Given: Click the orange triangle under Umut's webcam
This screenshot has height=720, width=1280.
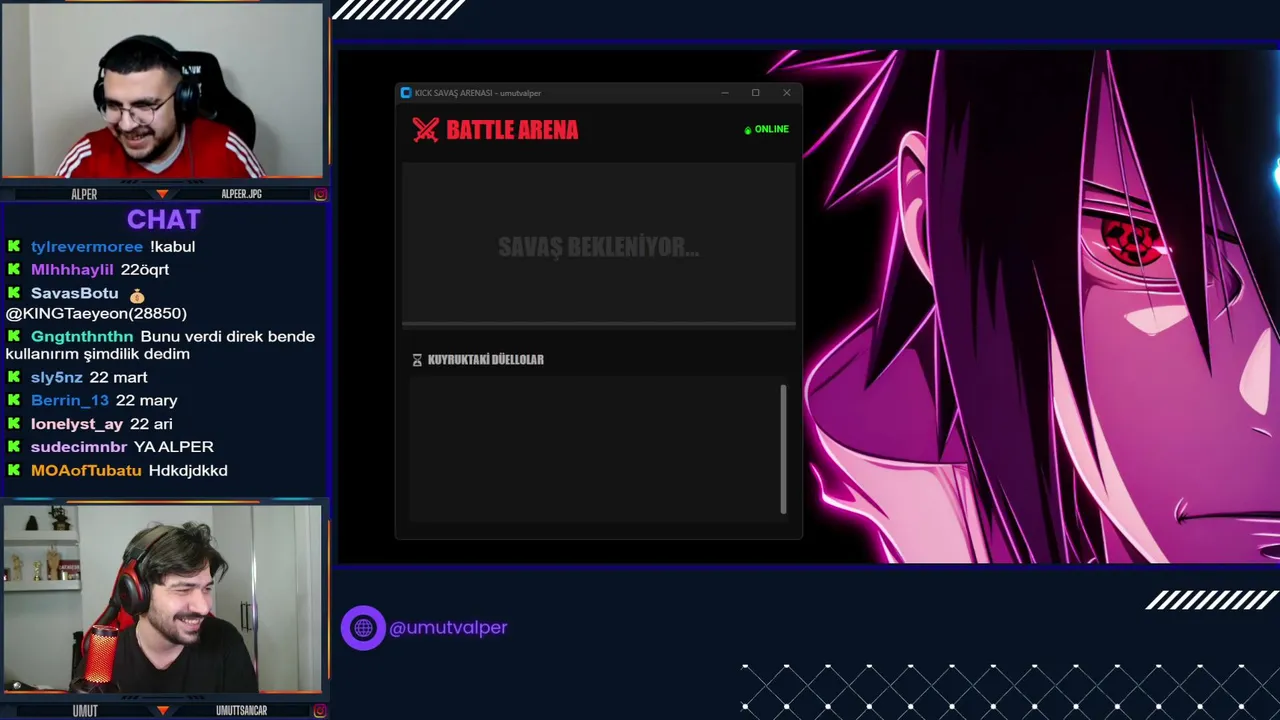Looking at the screenshot, I should 163,711.
